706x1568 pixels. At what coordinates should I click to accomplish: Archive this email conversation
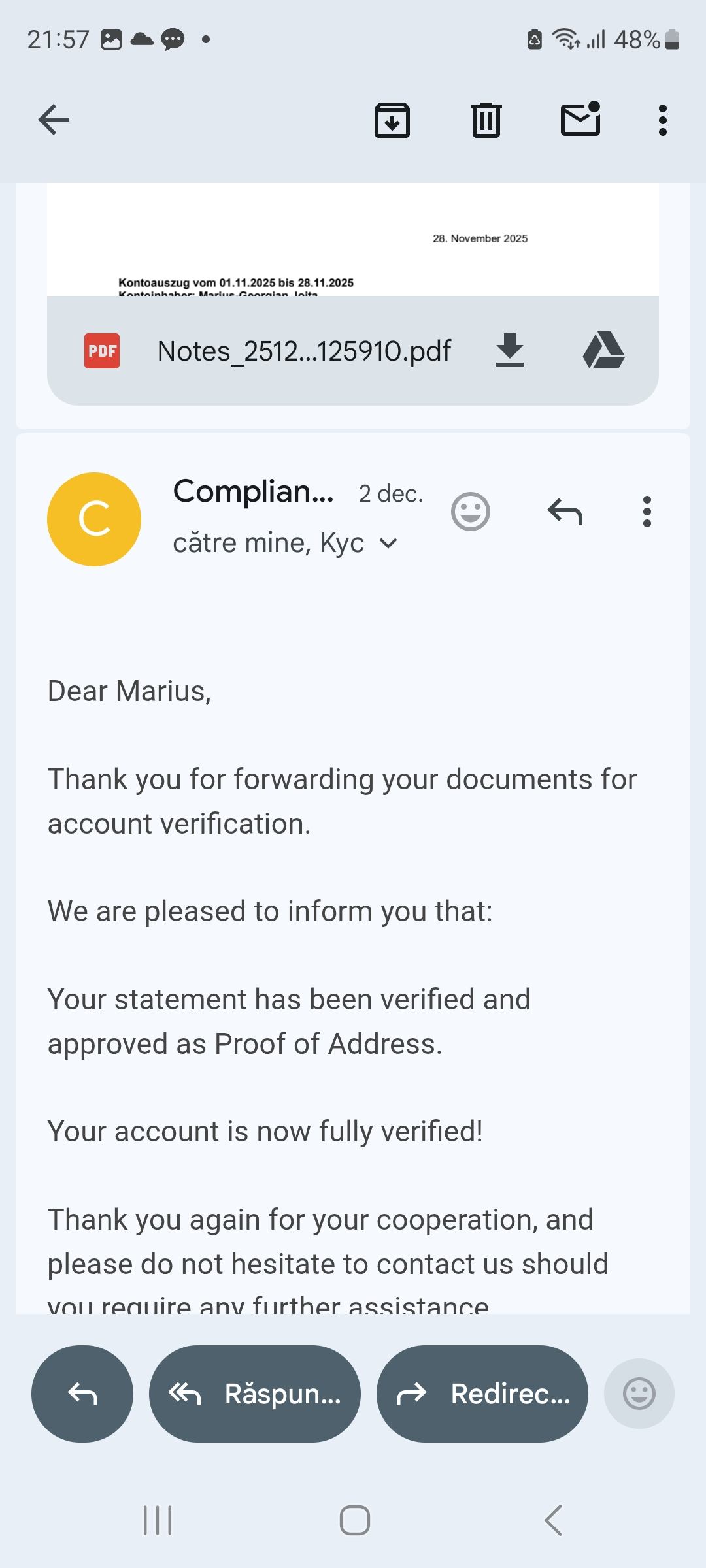[392, 120]
